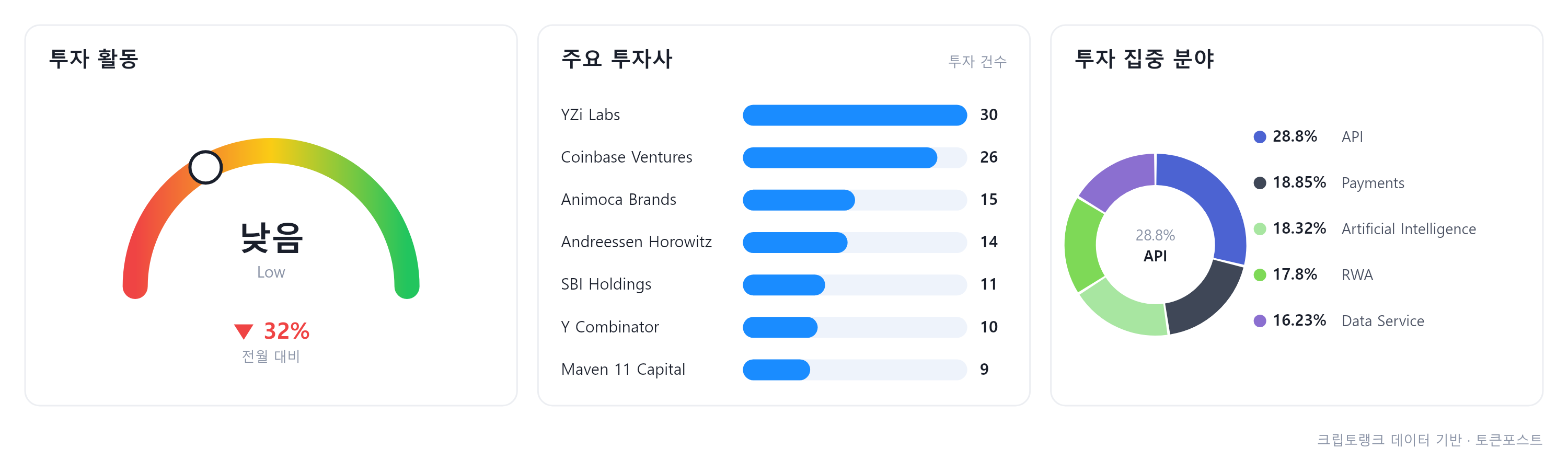Select Animoca Brands investor name
Screen dimensions: 1568x460
pos(618,200)
